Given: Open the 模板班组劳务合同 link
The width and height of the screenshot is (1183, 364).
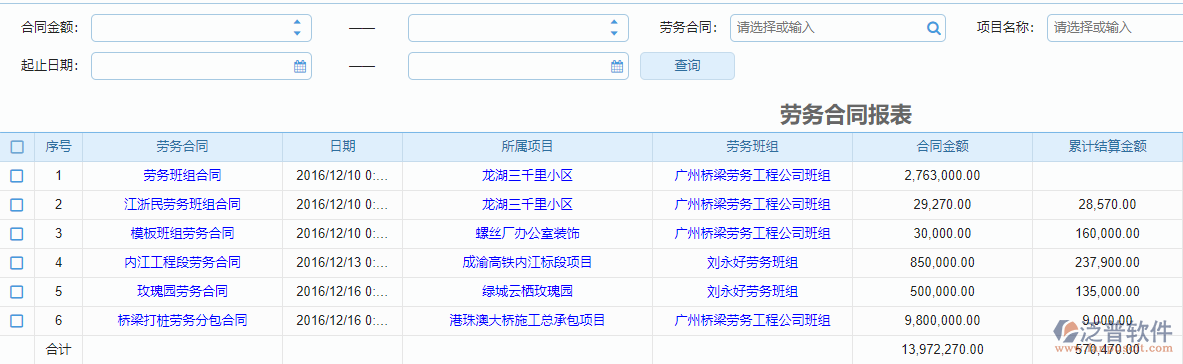Looking at the screenshot, I should coord(182,233).
